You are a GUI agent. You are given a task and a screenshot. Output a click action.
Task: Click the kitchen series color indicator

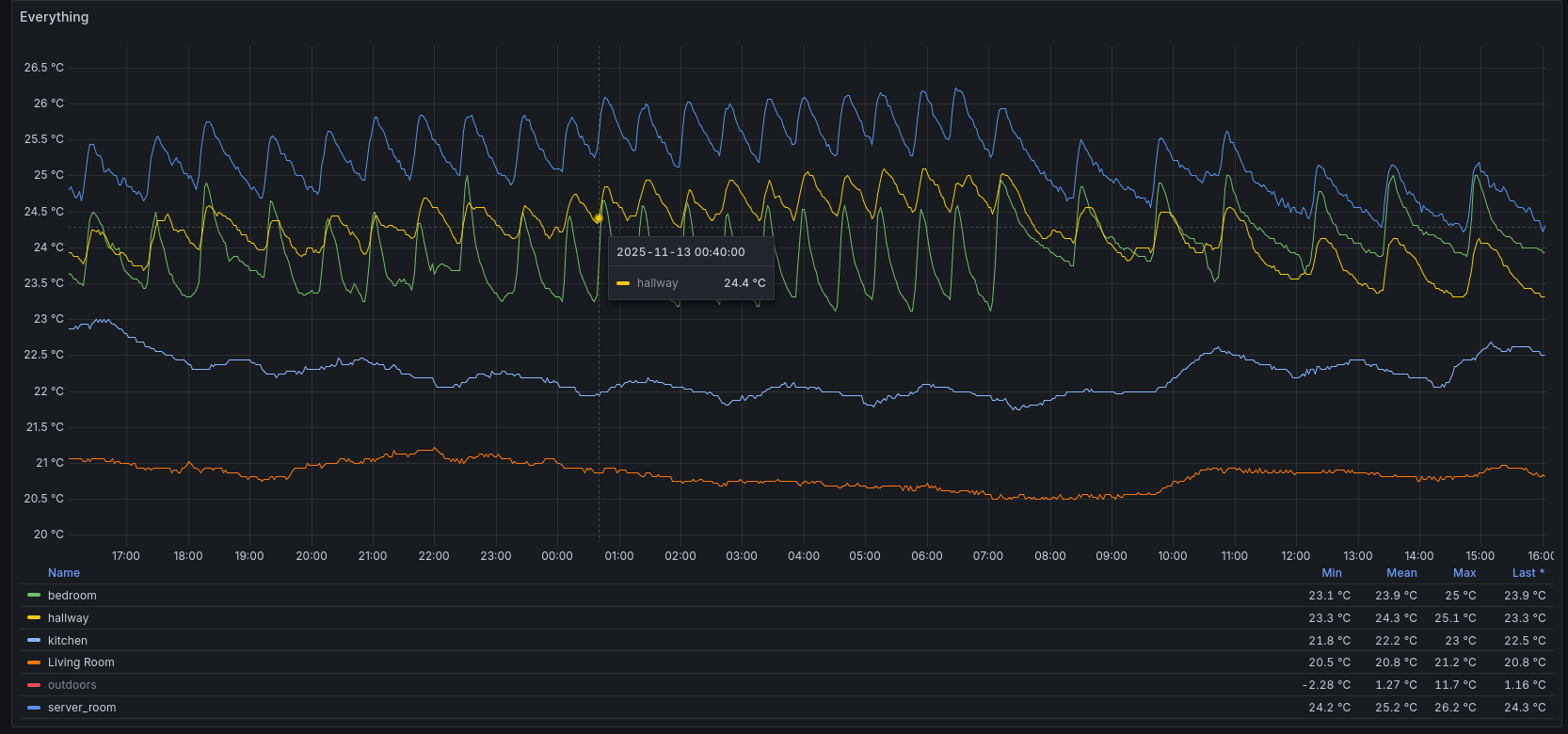34,641
